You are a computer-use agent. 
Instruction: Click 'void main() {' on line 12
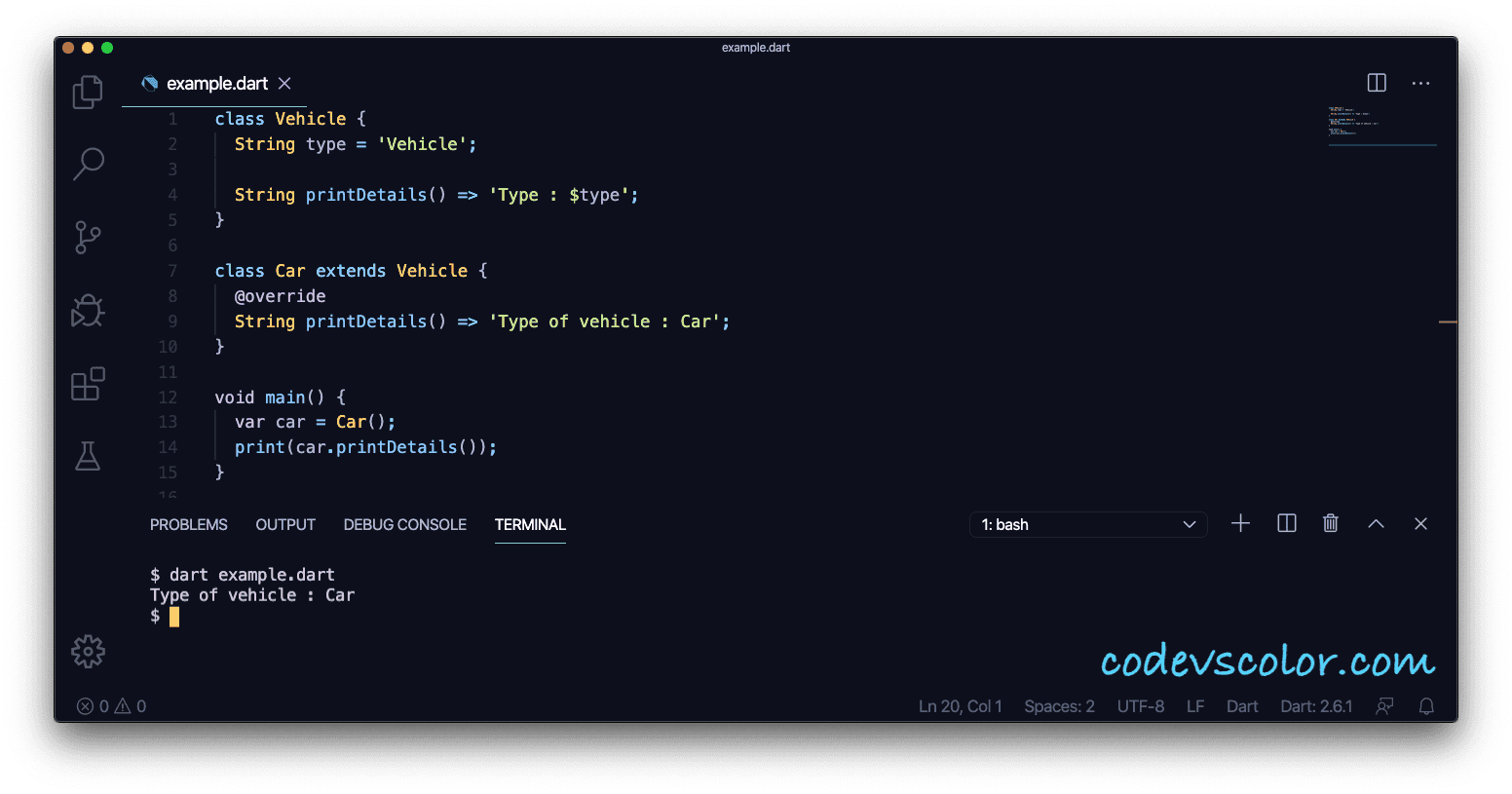[x=281, y=397]
